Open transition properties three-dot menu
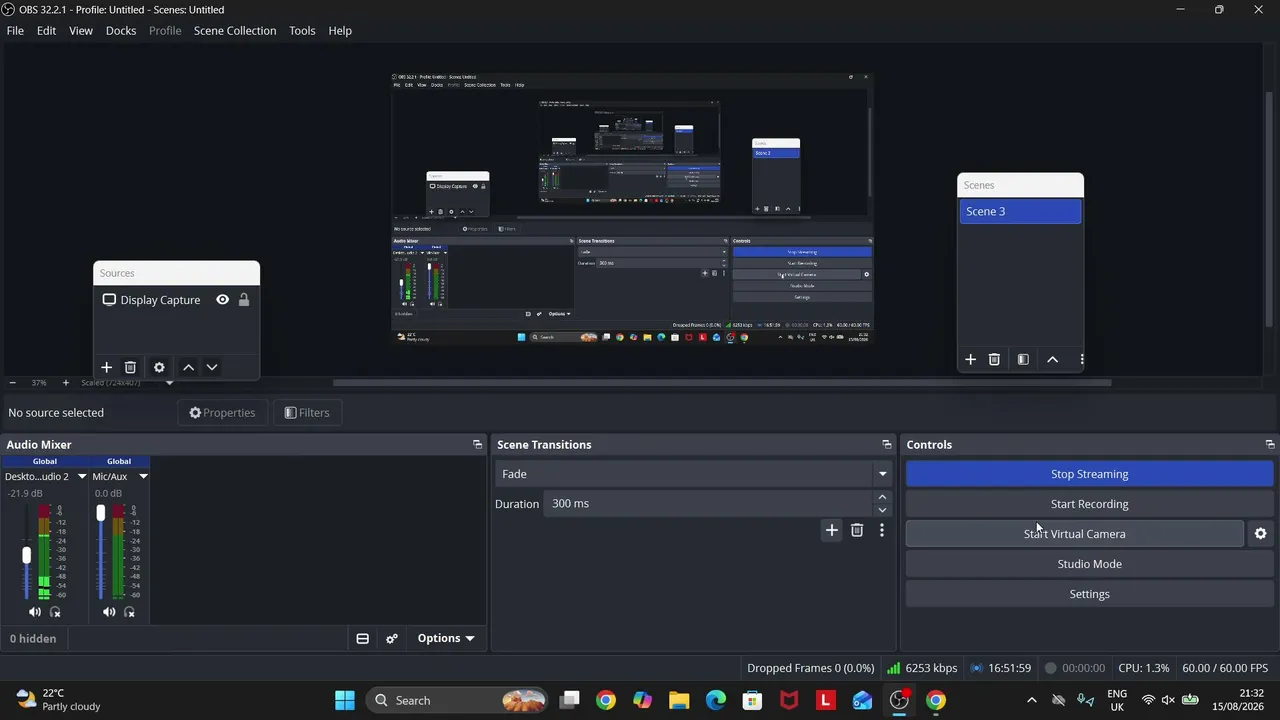 point(881,530)
